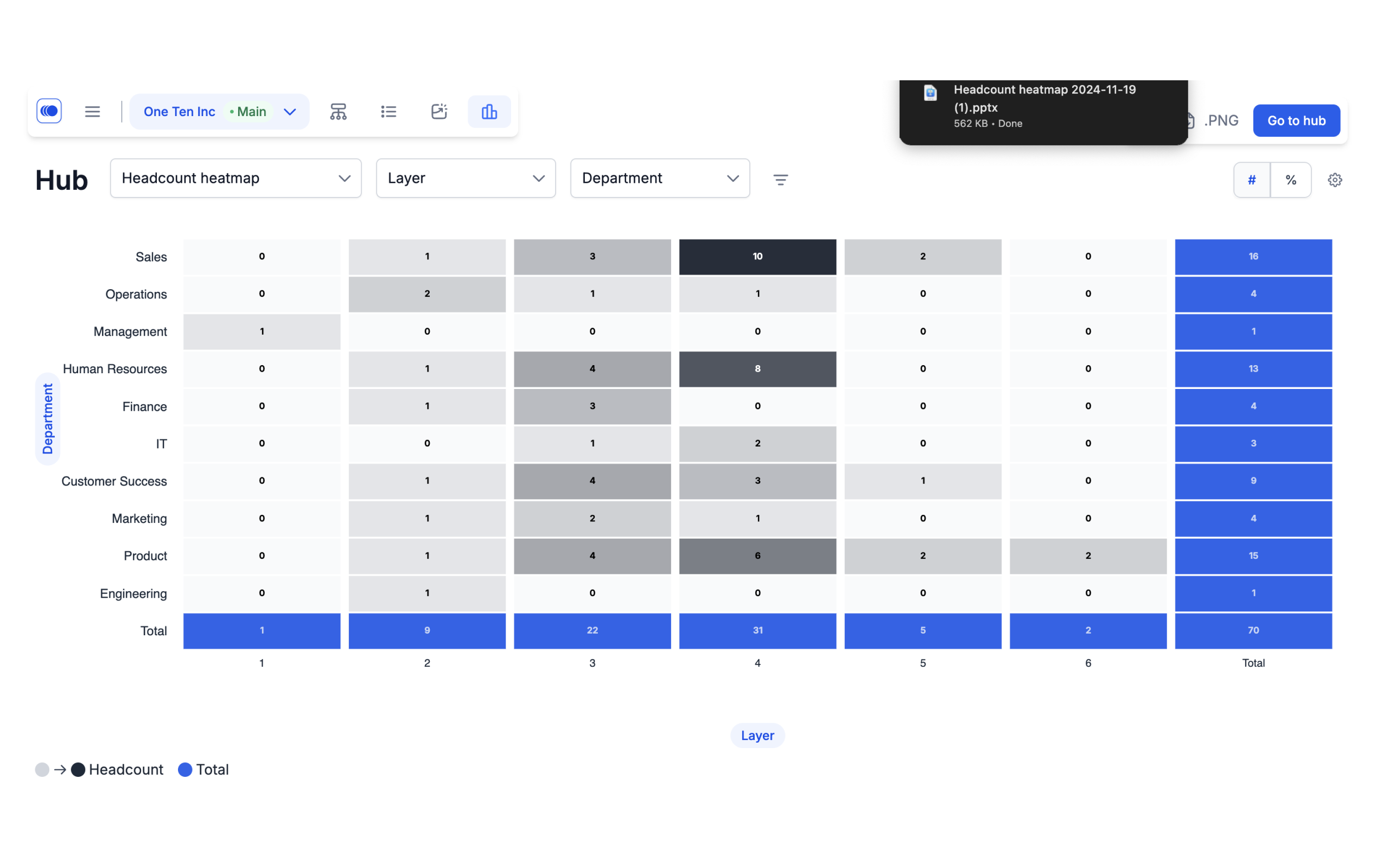
Task: Click the hamburger menu icon
Action: [x=93, y=111]
